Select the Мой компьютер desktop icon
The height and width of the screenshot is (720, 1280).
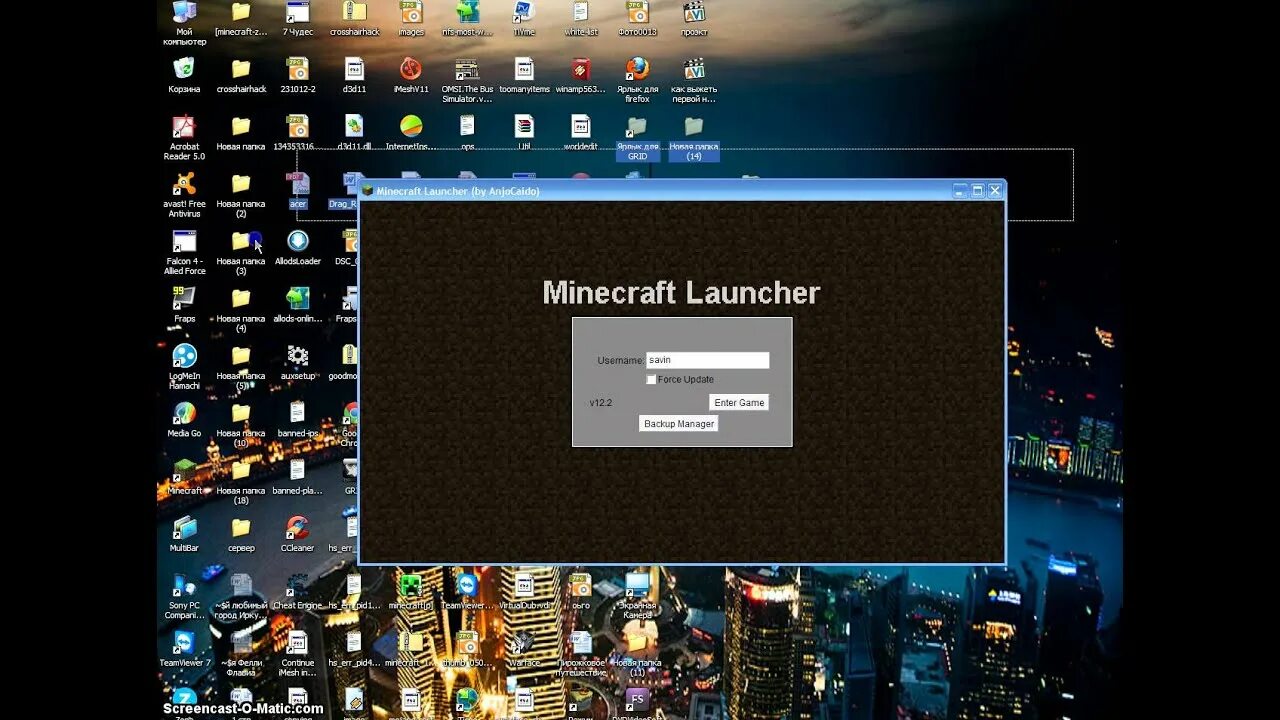click(184, 14)
